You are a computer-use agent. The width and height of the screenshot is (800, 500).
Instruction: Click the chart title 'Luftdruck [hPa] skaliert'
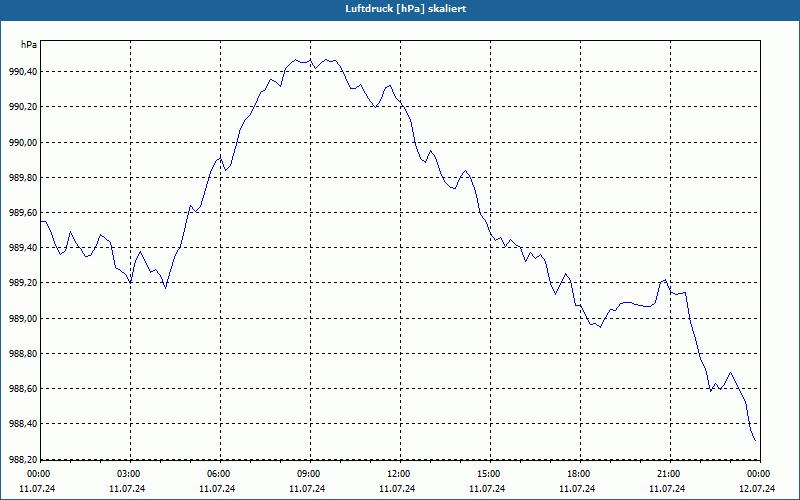click(x=406, y=9)
